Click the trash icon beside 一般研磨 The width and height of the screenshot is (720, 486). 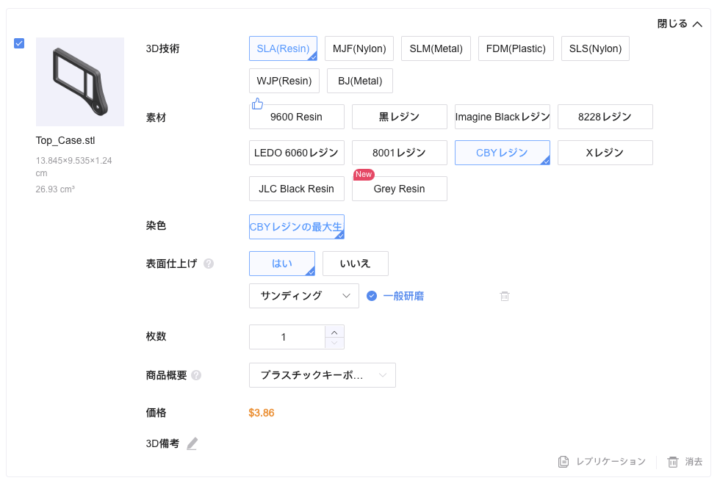coord(505,296)
